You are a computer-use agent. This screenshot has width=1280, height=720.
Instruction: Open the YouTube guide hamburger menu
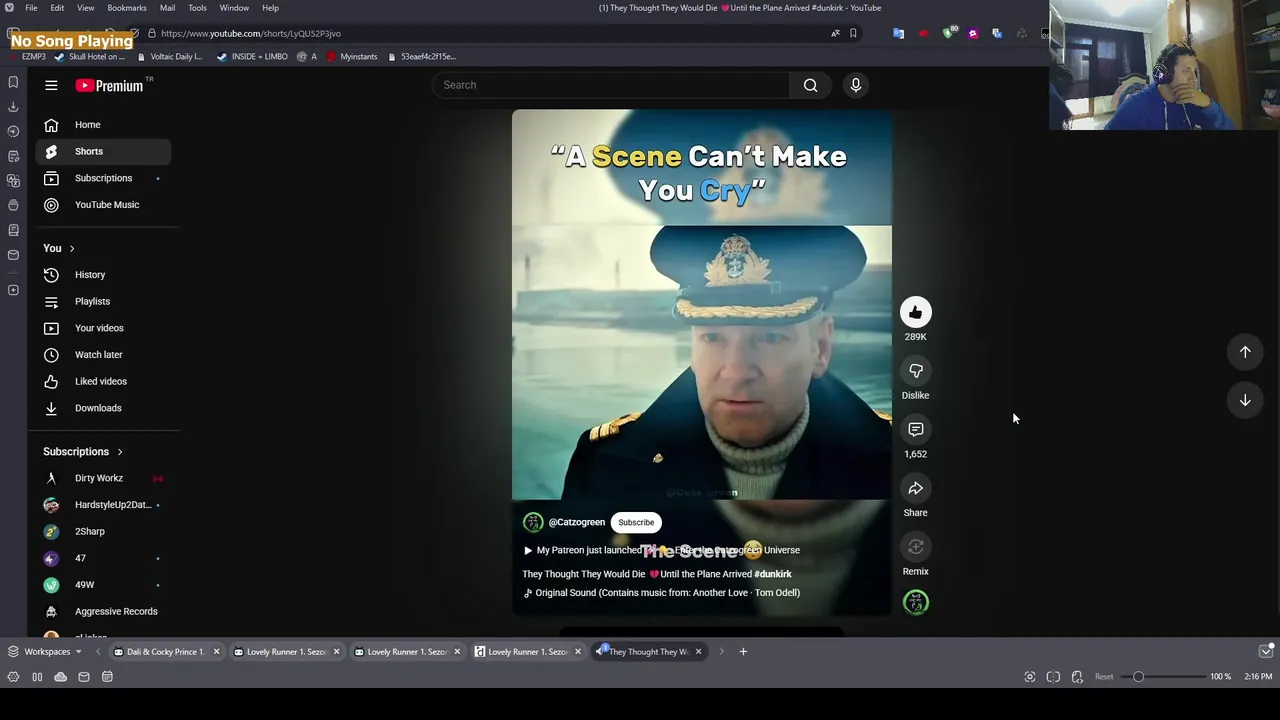click(51, 85)
